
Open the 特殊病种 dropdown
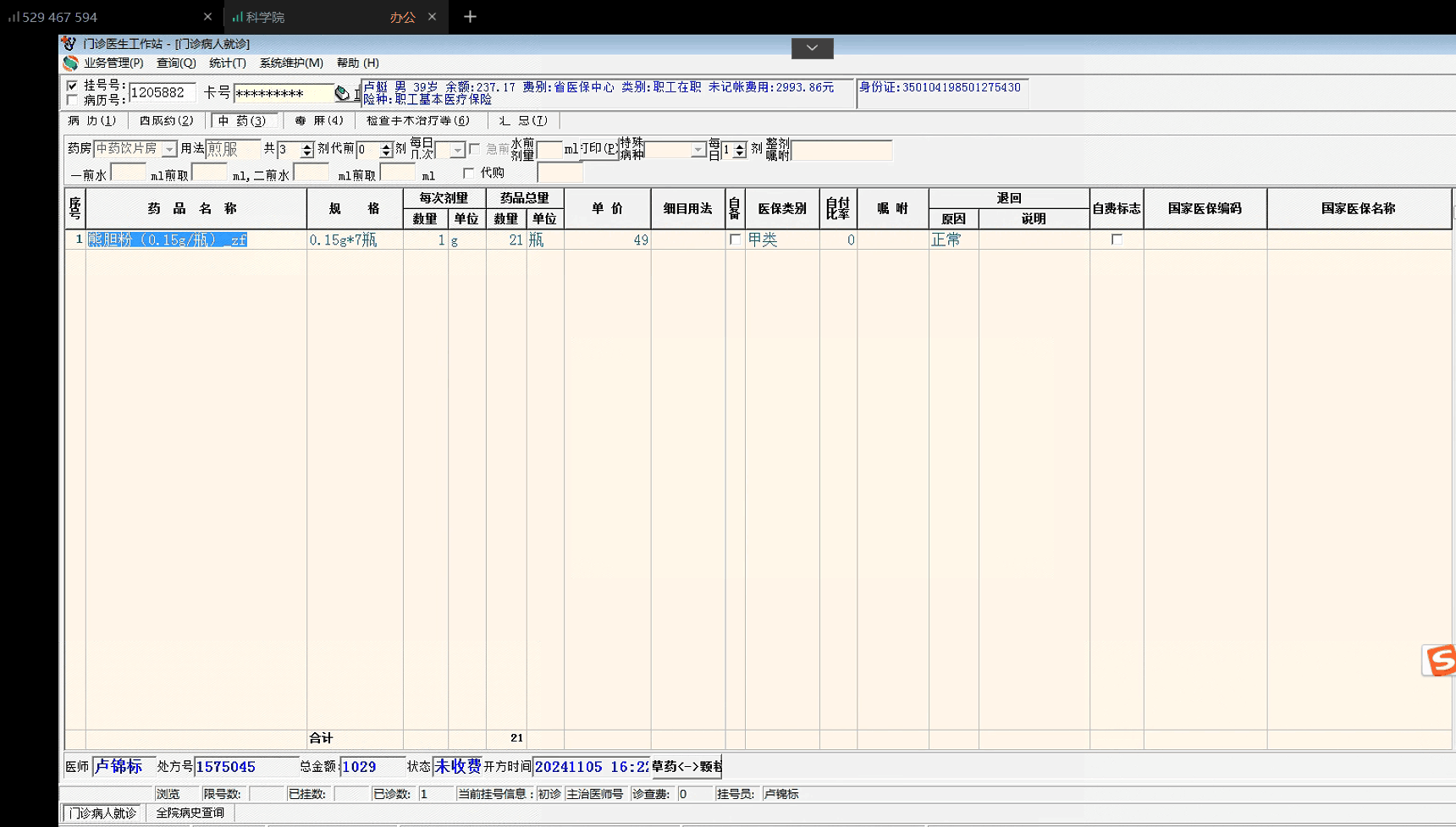pyautogui.click(x=698, y=150)
